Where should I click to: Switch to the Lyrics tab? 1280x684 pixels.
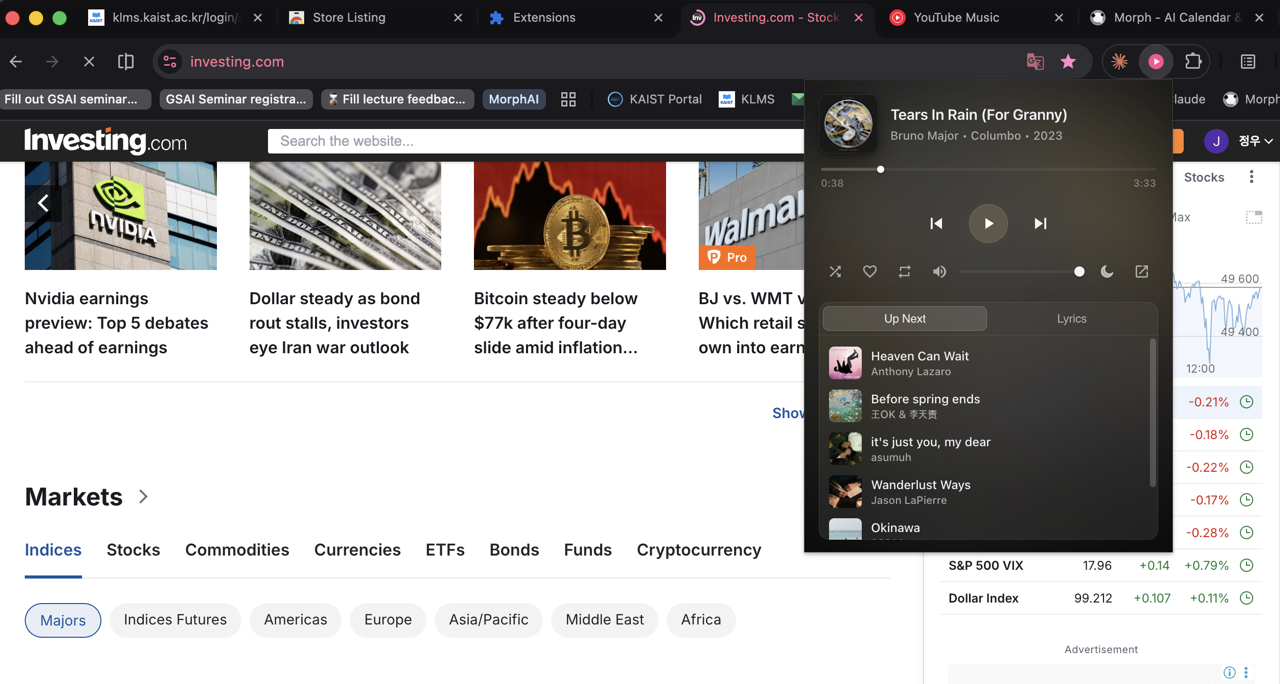1071,319
